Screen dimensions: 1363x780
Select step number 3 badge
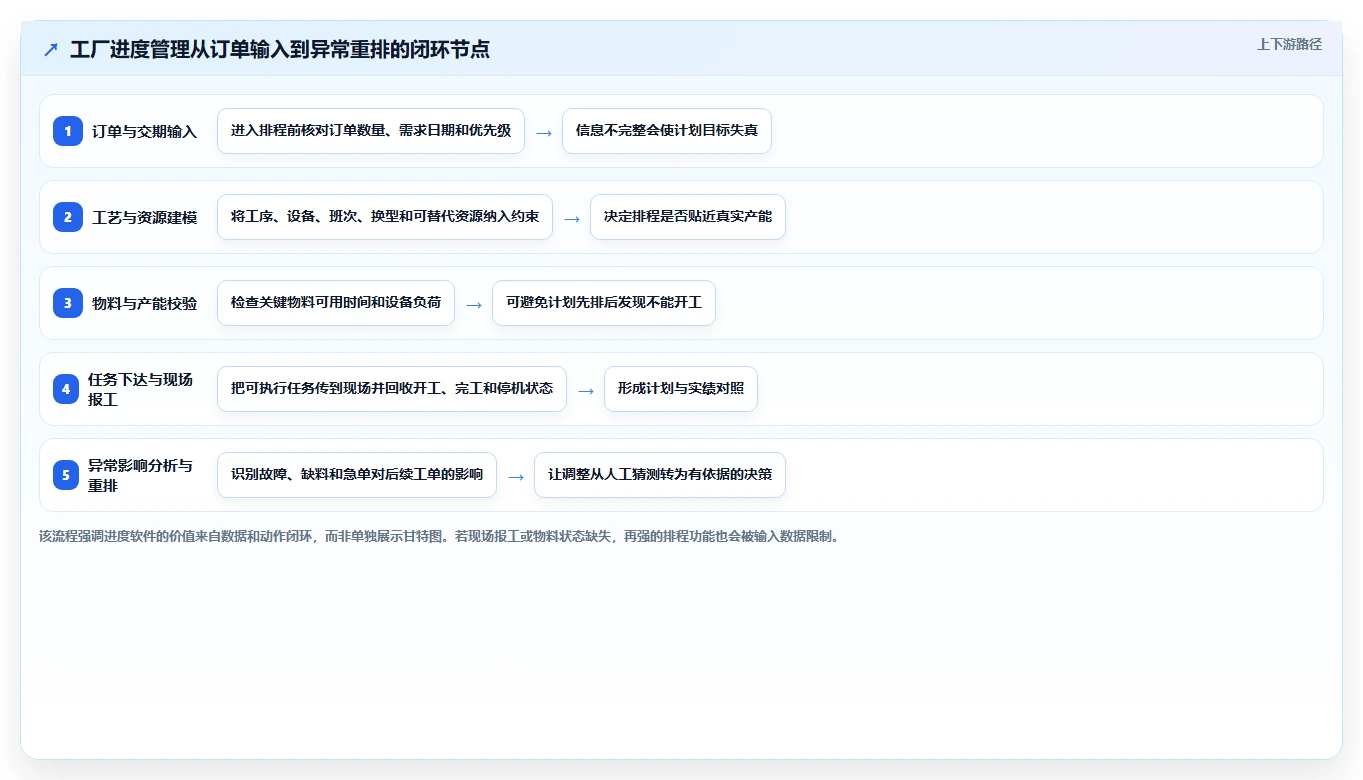[x=68, y=303]
